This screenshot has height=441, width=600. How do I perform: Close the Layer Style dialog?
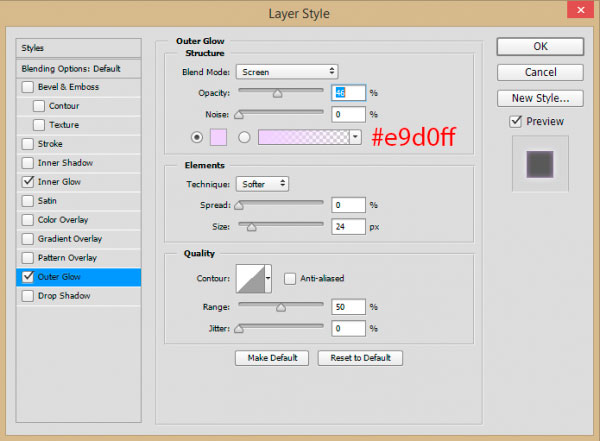(x=580, y=10)
